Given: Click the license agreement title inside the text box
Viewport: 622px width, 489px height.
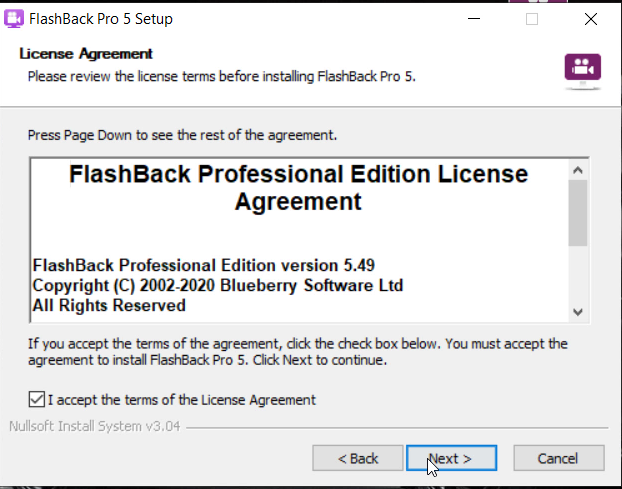Looking at the screenshot, I should pos(298,188).
